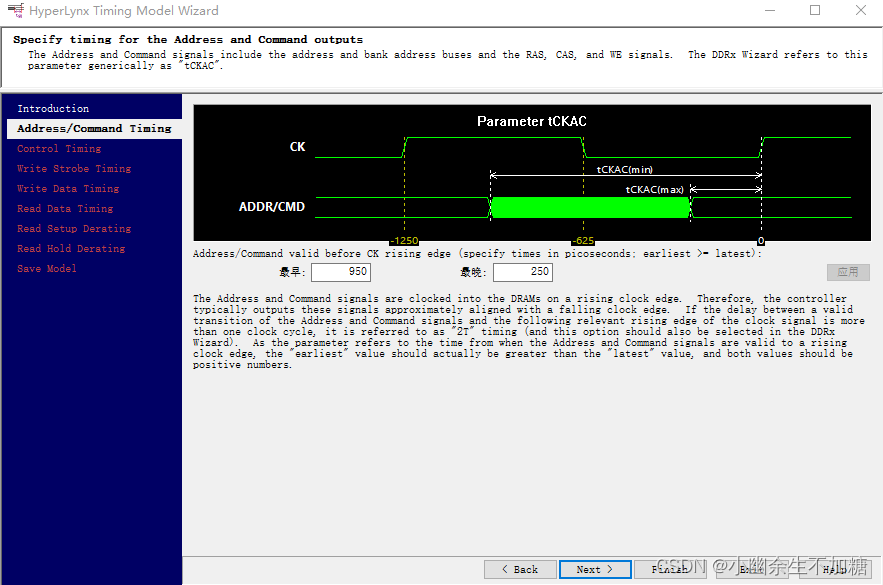This screenshot has width=883, height=585.
Task: Open the Introduction wizard step
Action: [53, 109]
